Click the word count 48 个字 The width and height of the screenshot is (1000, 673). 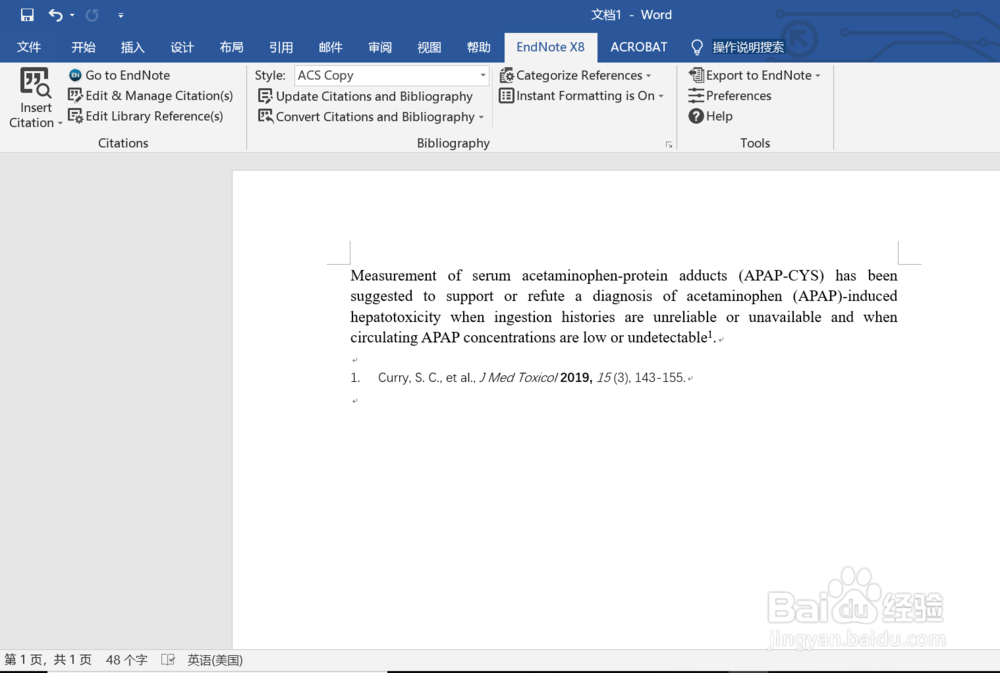[126, 660]
